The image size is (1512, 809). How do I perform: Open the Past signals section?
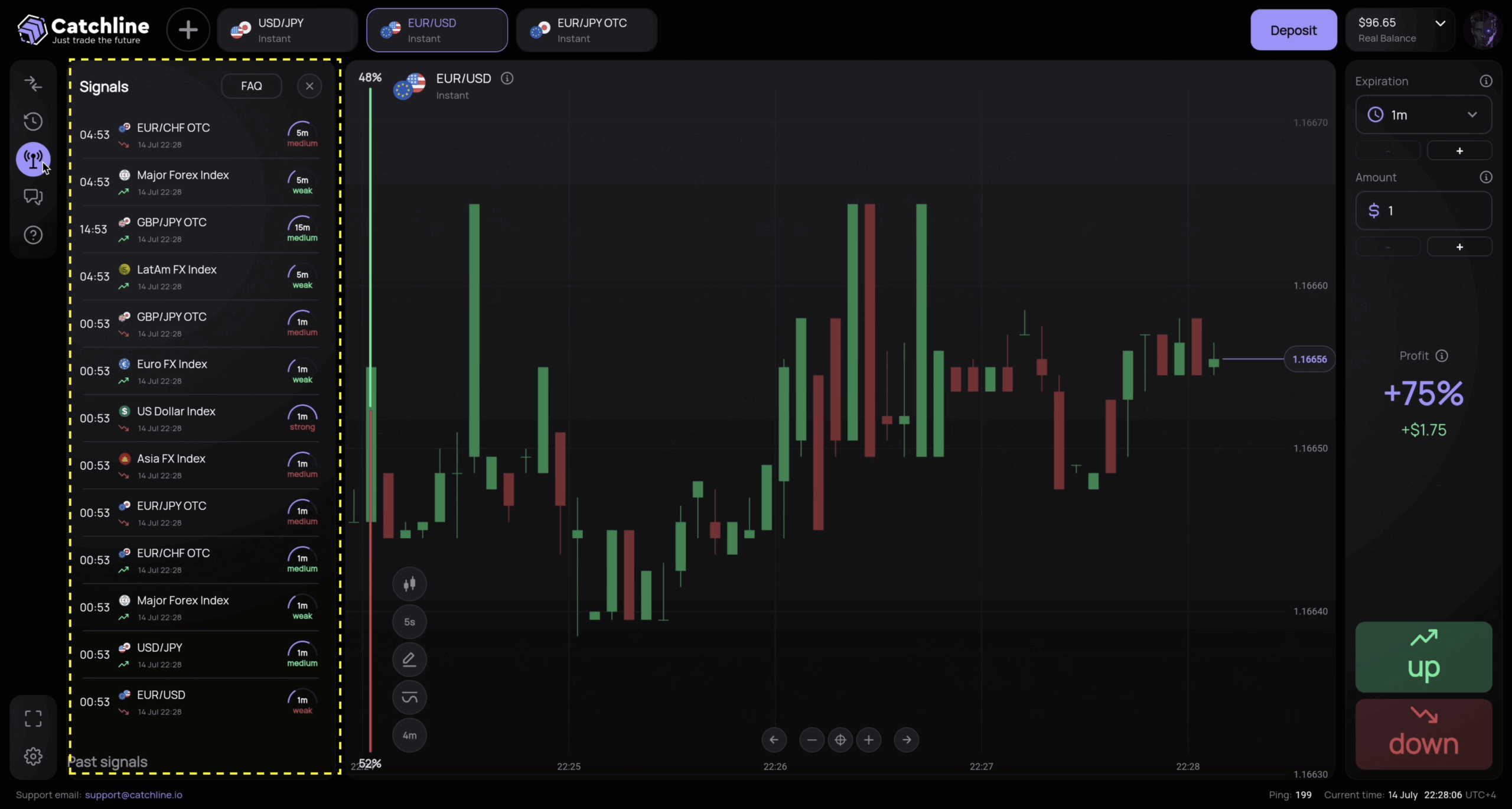(x=107, y=762)
